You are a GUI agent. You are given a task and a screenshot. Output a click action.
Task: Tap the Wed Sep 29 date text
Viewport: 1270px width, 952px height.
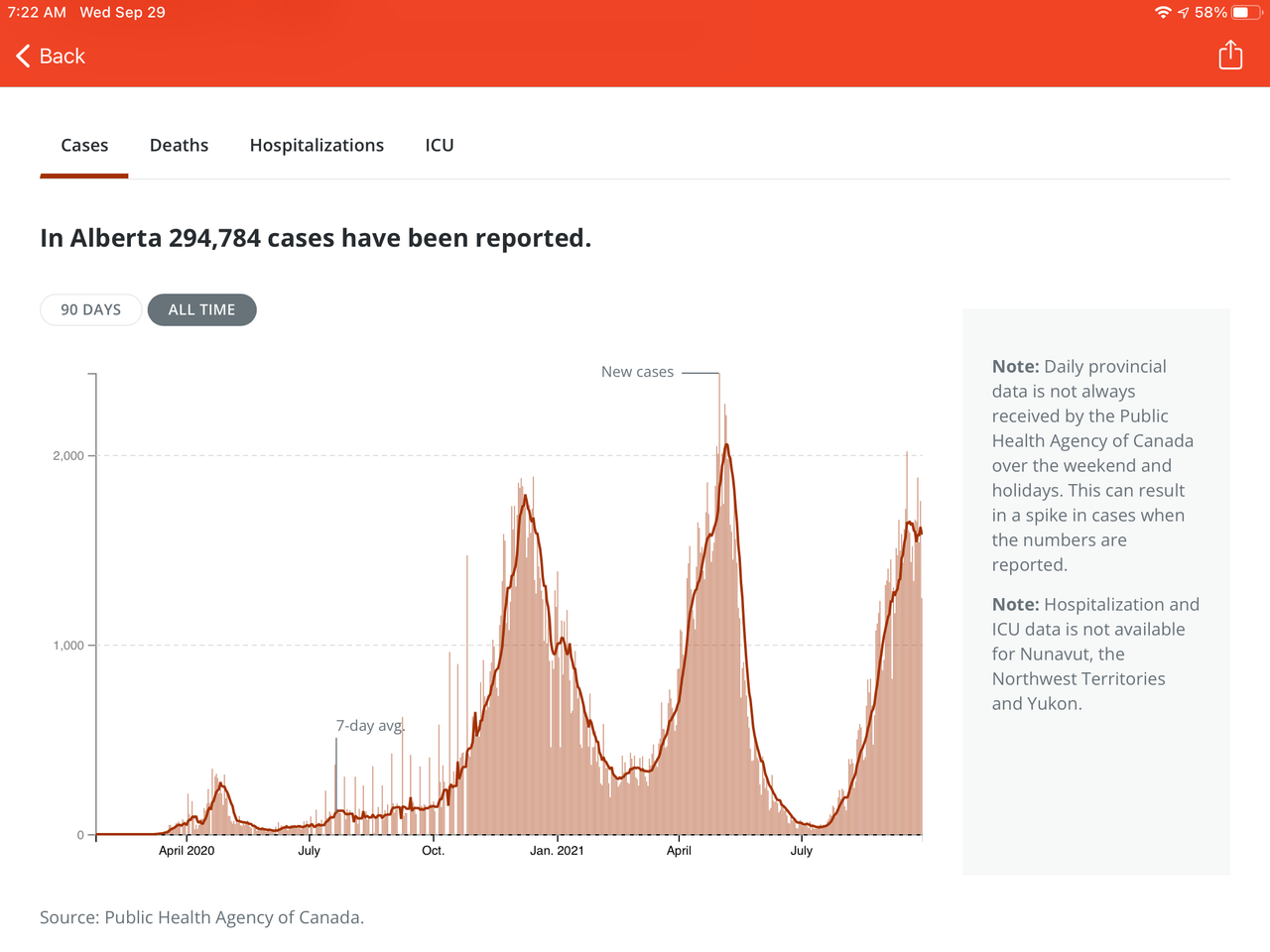(x=122, y=13)
